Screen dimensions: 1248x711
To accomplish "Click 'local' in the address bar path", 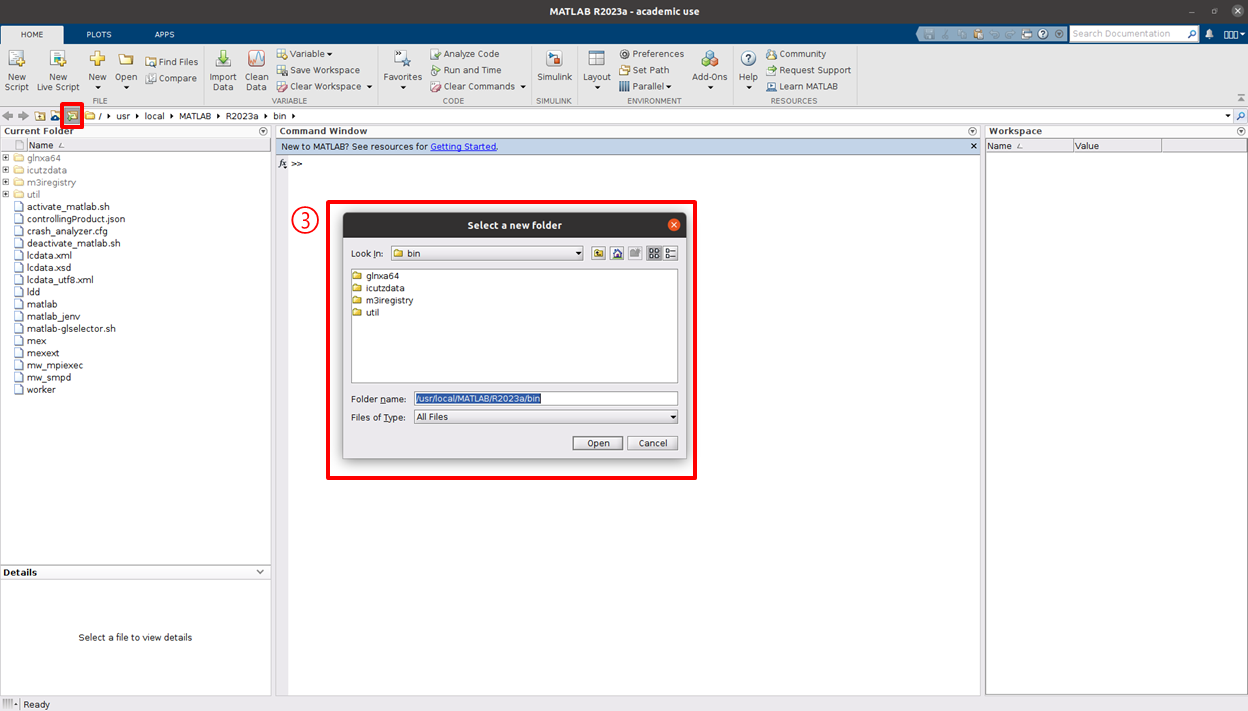I will pyautogui.click(x=154, y=116).
